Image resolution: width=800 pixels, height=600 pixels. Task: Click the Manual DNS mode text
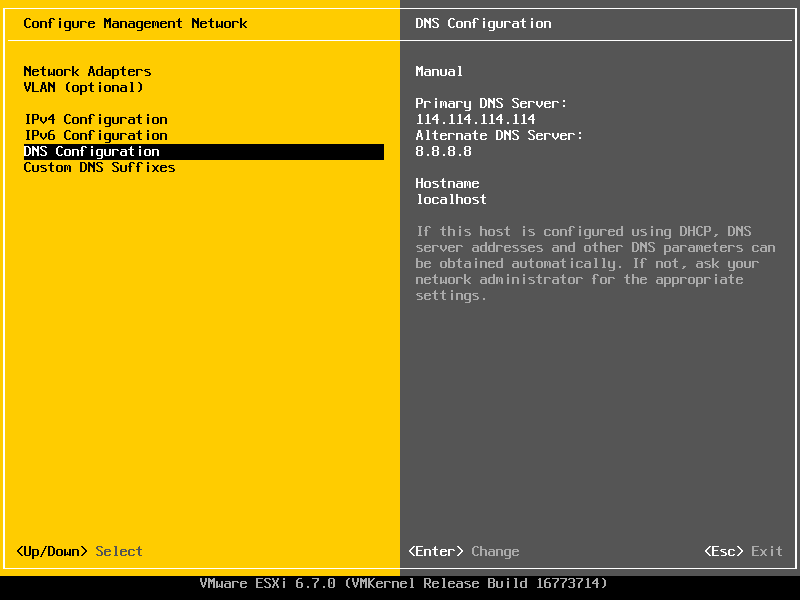439,71
